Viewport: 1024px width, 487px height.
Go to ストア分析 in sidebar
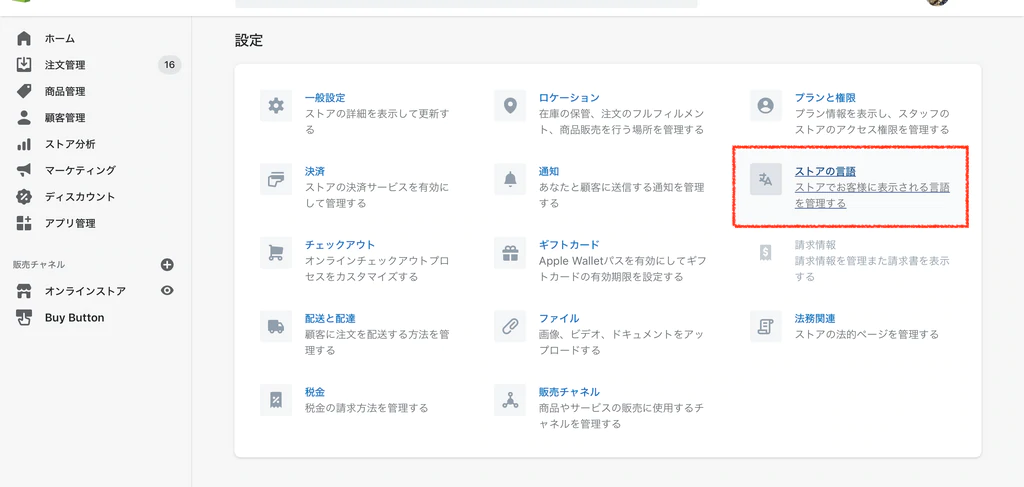pos(70,144)
